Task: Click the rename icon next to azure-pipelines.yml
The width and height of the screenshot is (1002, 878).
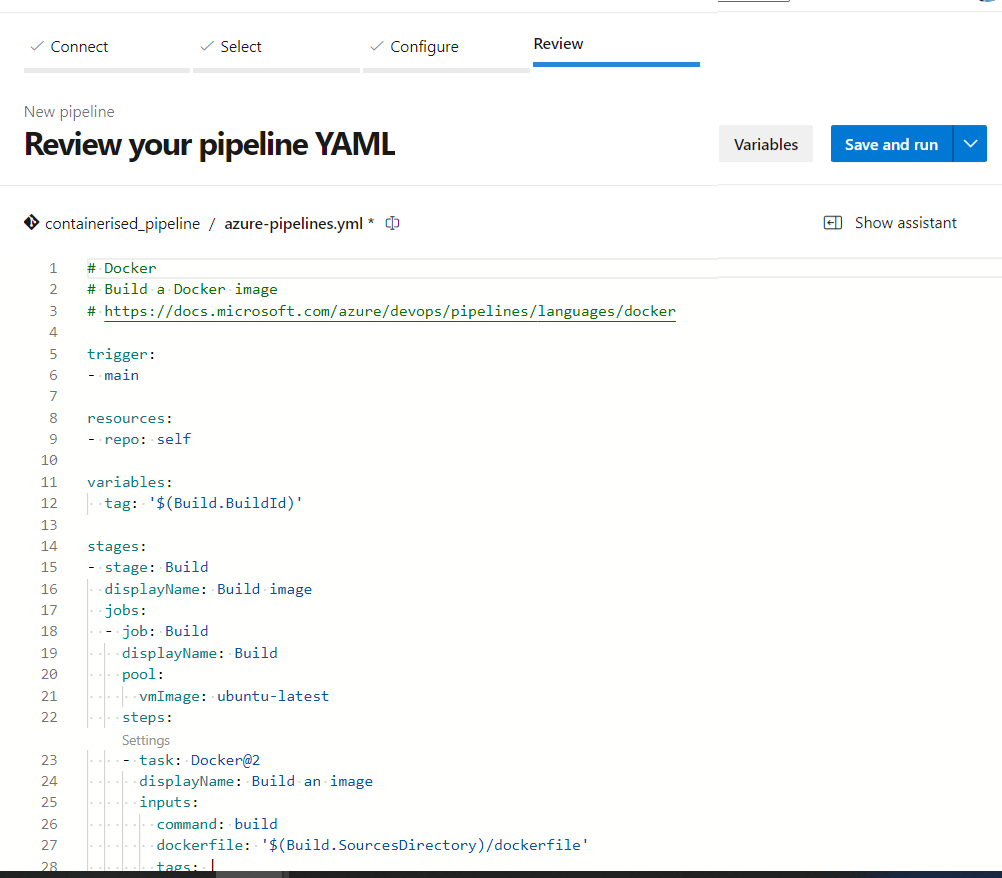Action: 393,223
